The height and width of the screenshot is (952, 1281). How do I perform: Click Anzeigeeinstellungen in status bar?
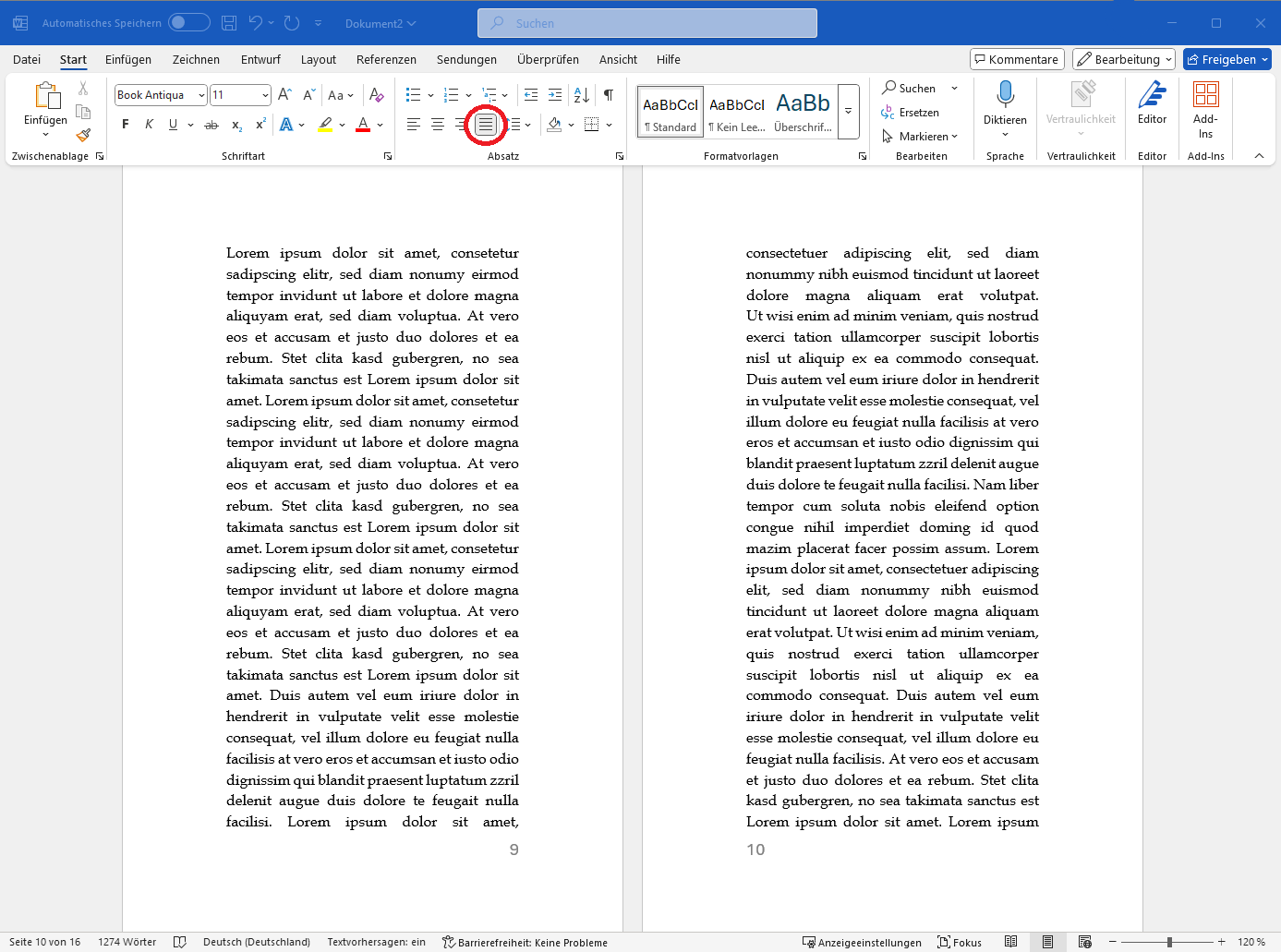pyautogui.click(x=862, y=942)
